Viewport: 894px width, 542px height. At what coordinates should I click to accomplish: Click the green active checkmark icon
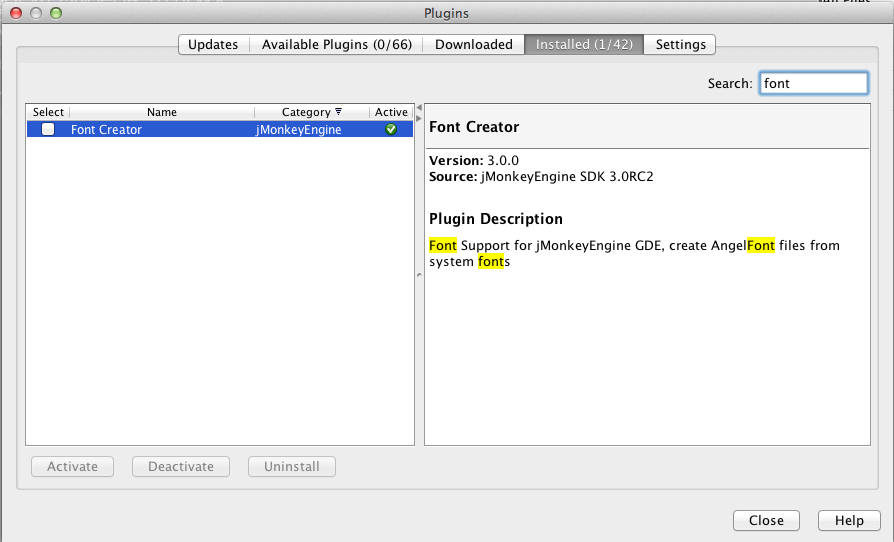click(391, 129)
